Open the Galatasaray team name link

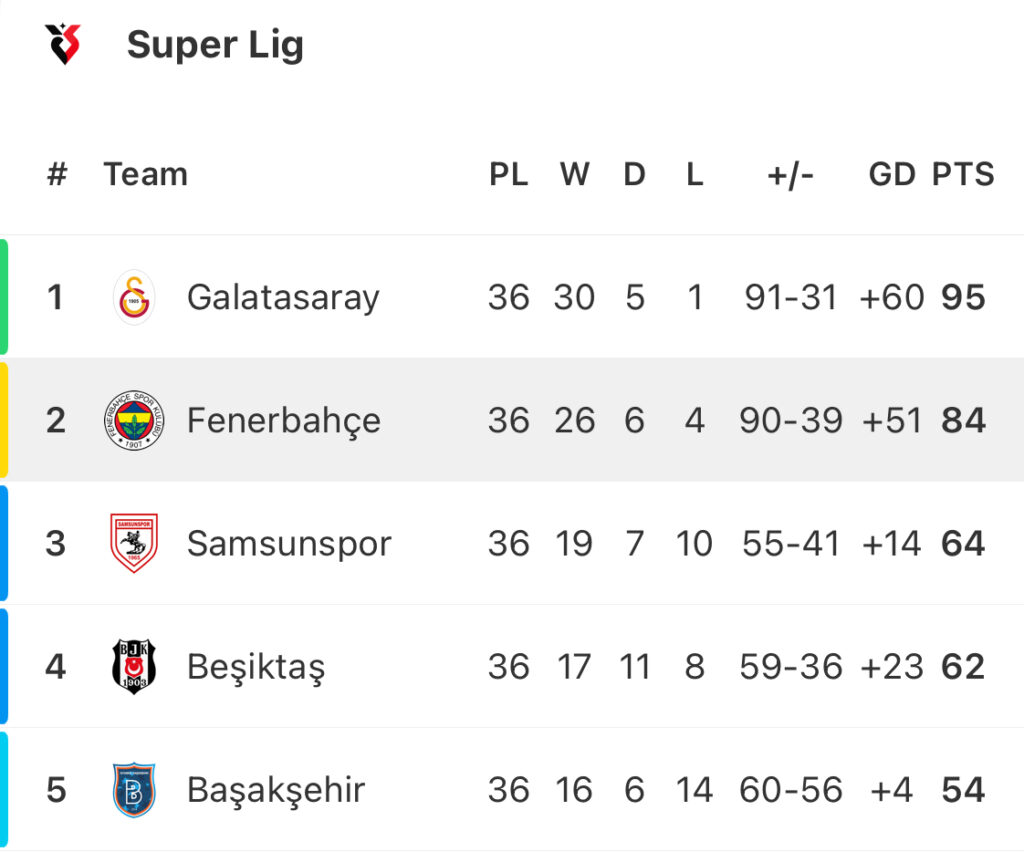(283, 298)
